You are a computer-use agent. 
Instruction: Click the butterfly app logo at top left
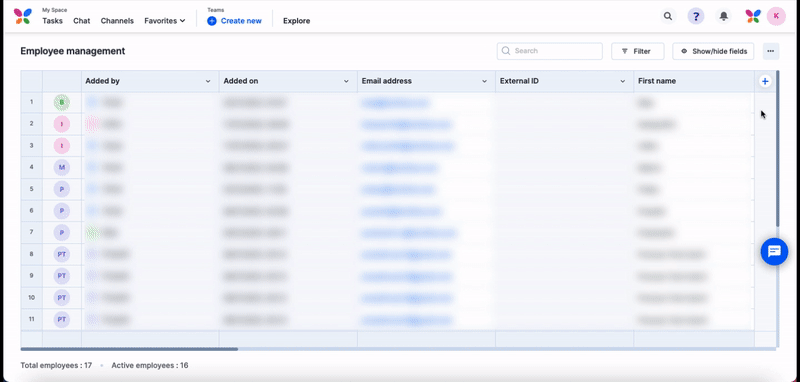click(x=23, y=16)
